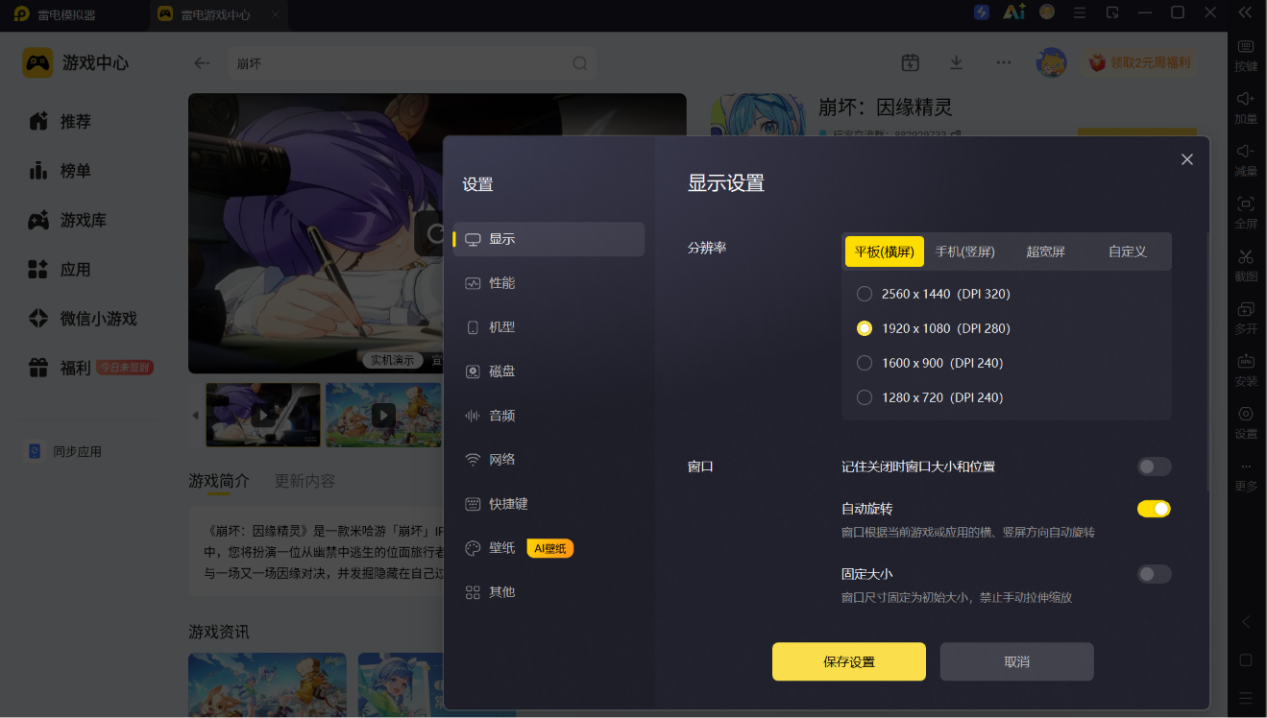Click the blue lightning icon in title bar
This screenshot has height=718, width=1267.
982,12
